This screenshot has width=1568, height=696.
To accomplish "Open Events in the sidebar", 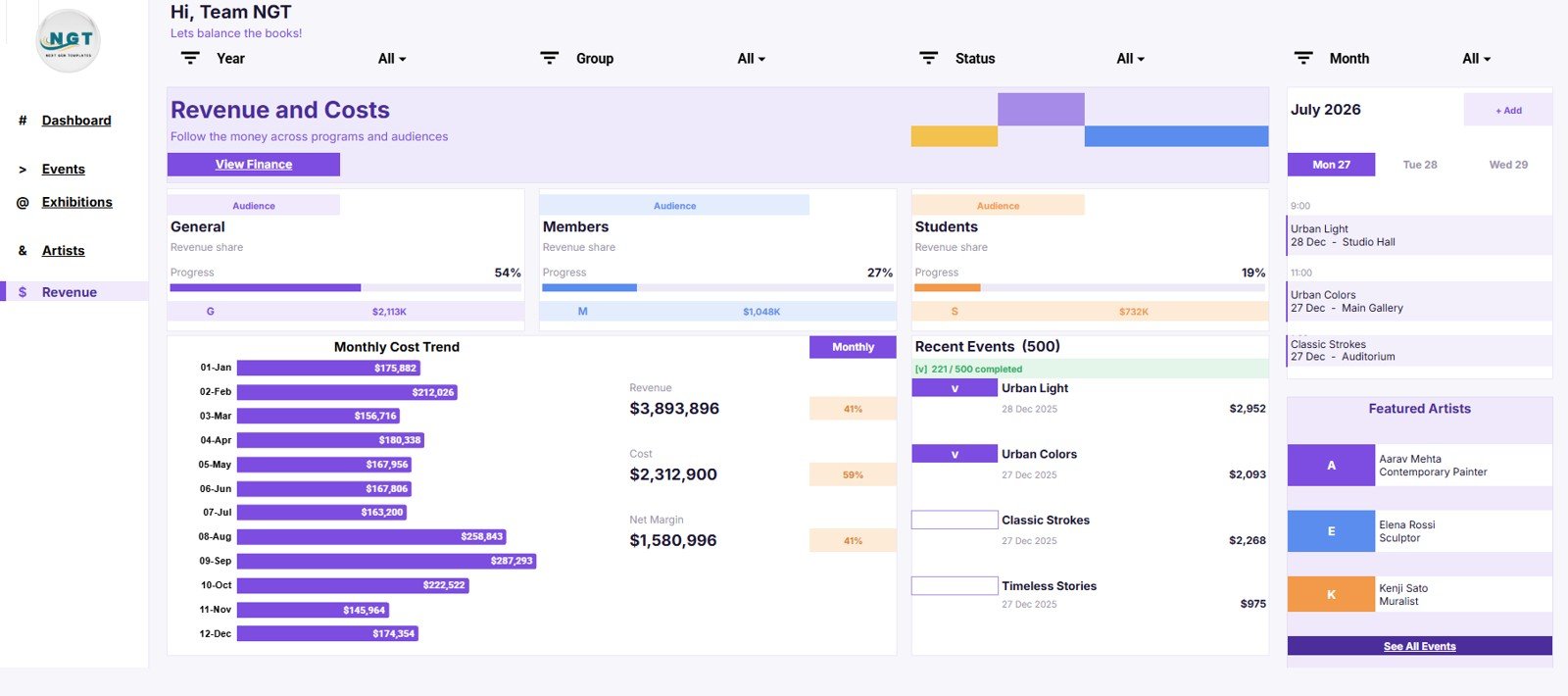I will tap(64, 170).
